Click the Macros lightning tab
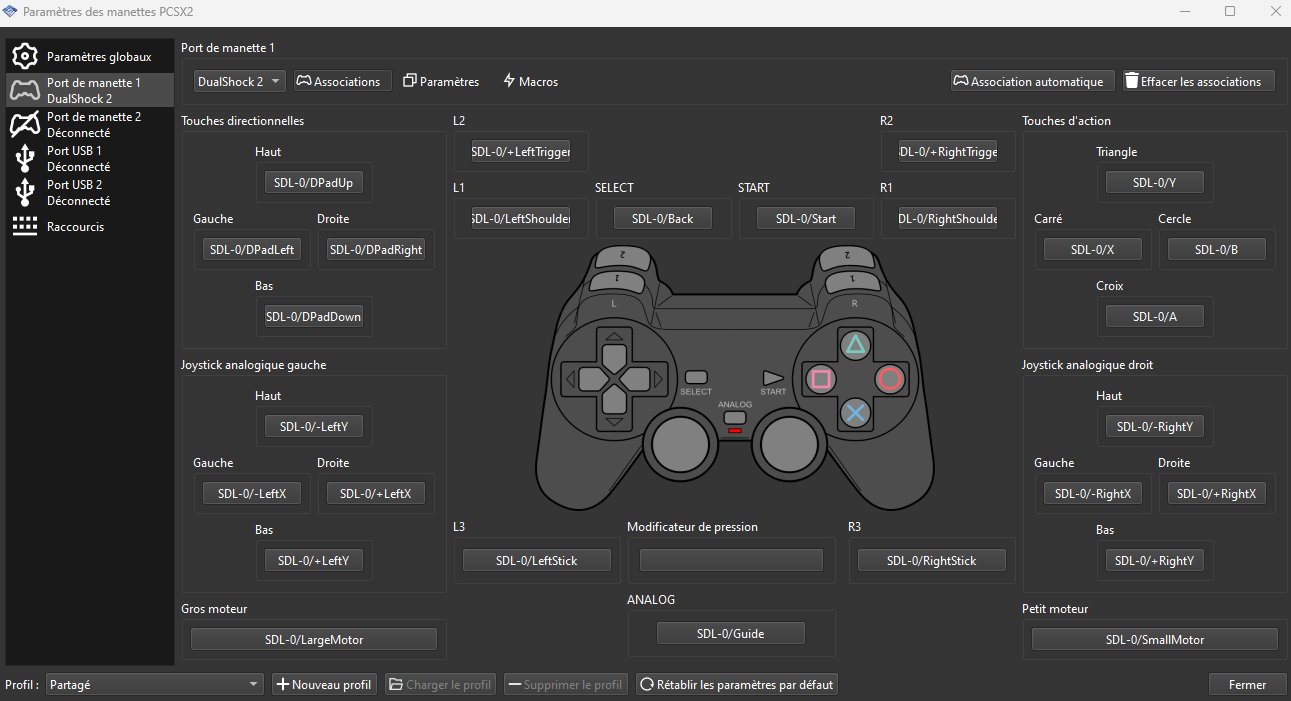Screen dimensions: 1291x701 [x=530, y=82]
